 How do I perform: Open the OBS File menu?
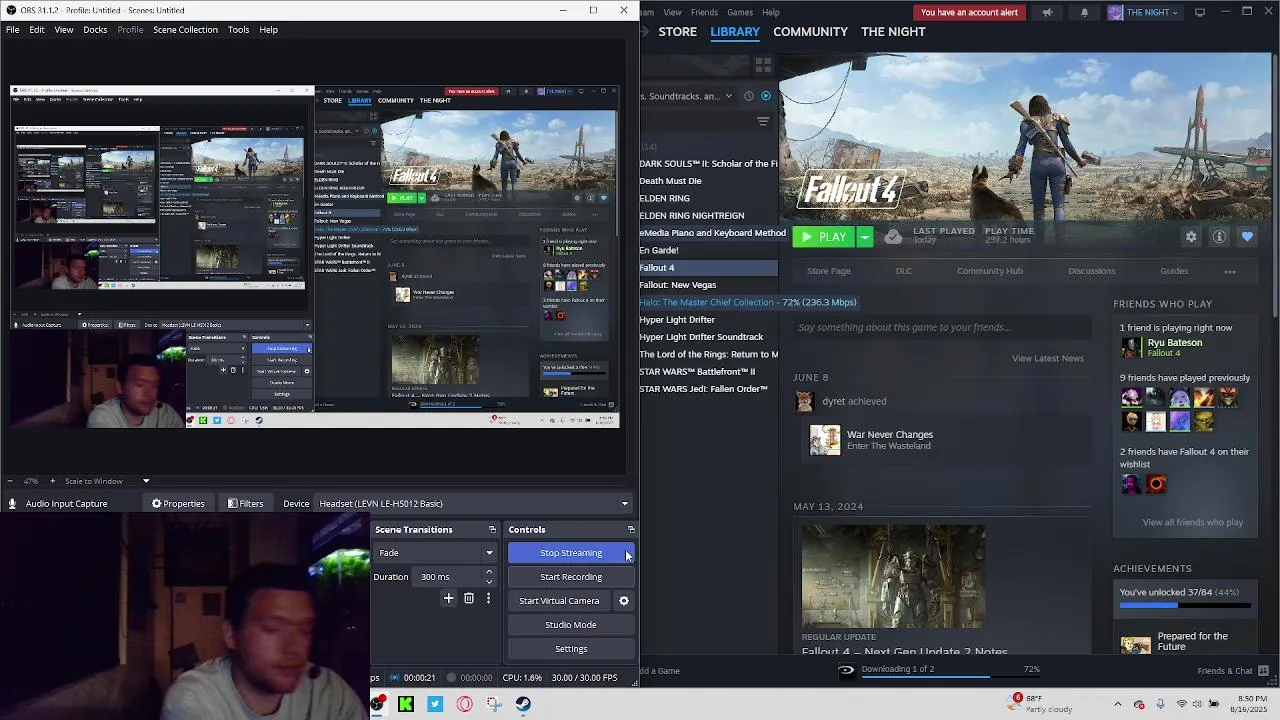point(12,30)
